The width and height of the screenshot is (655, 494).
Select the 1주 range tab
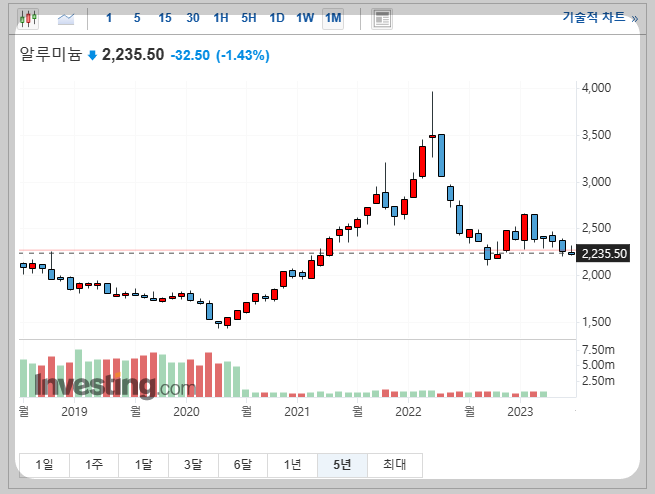(94, 464)
